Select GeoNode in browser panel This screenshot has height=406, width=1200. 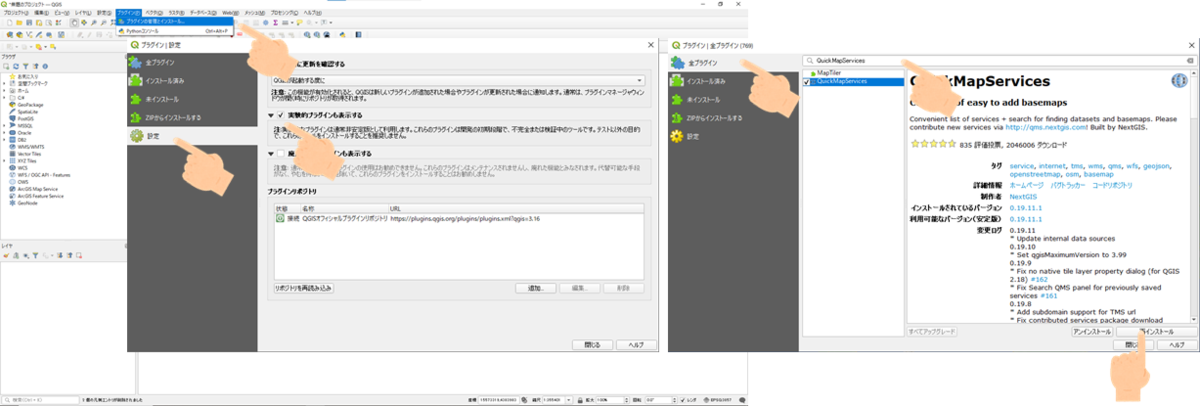(25, 203)
